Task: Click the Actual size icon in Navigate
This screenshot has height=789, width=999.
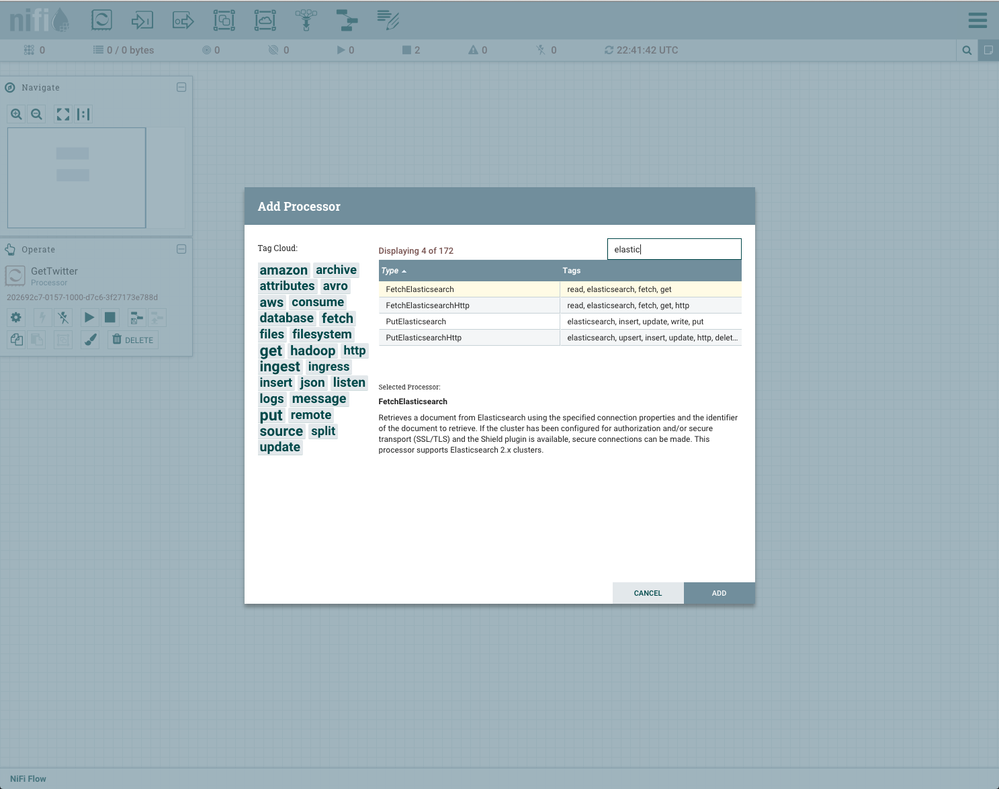Action: tap(83, 114)
